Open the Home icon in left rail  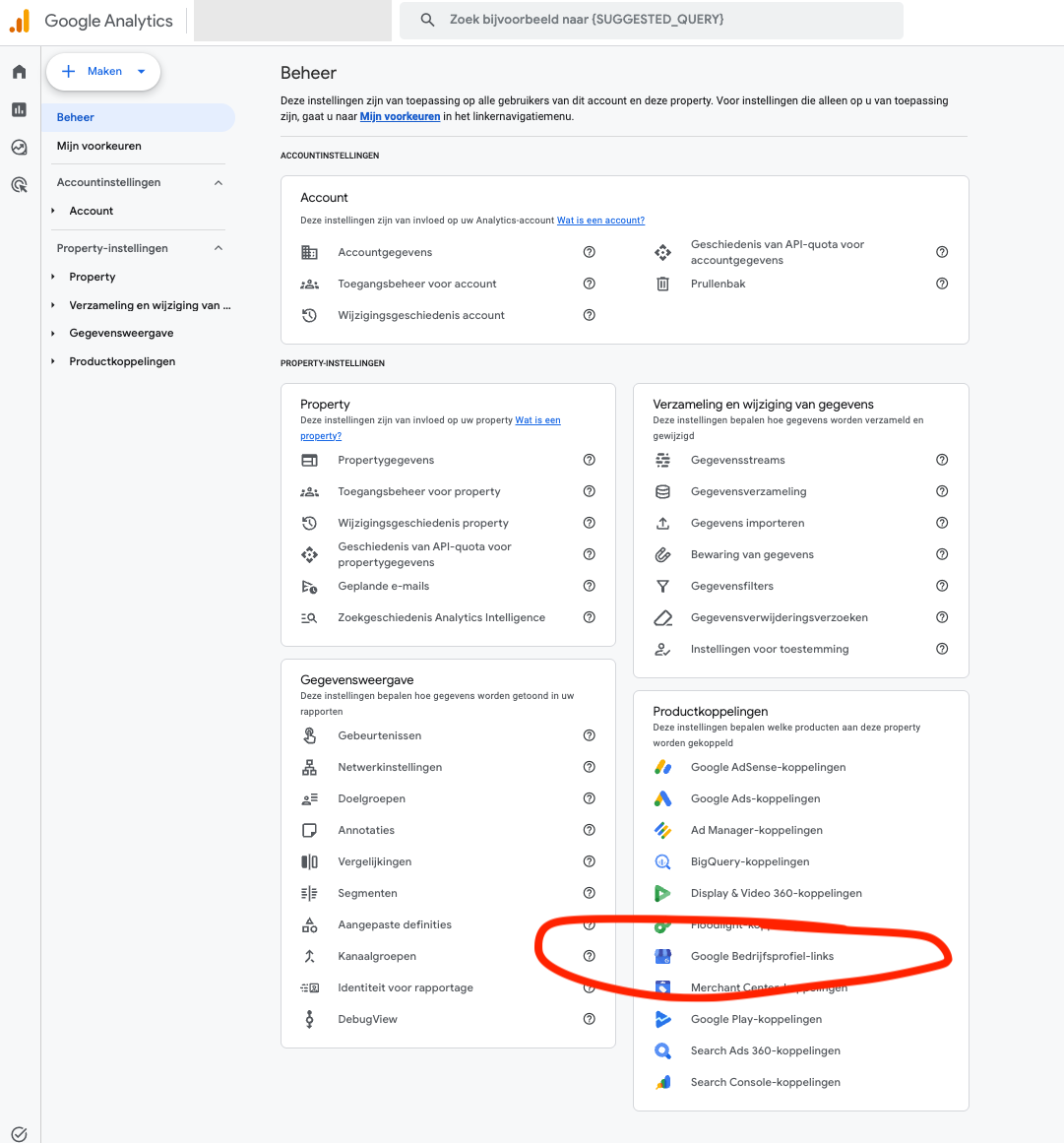(x=20, y=72)
